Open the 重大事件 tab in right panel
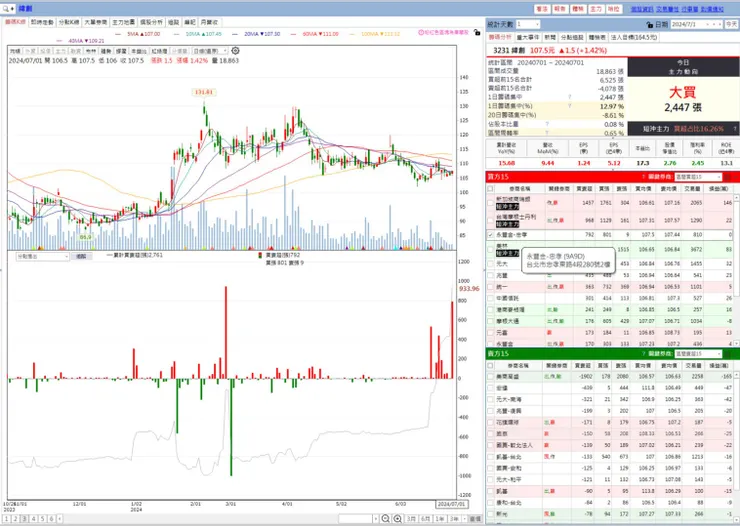Image resolution: width=740 pixels, height=526 pixels. (x=528, y=37)
